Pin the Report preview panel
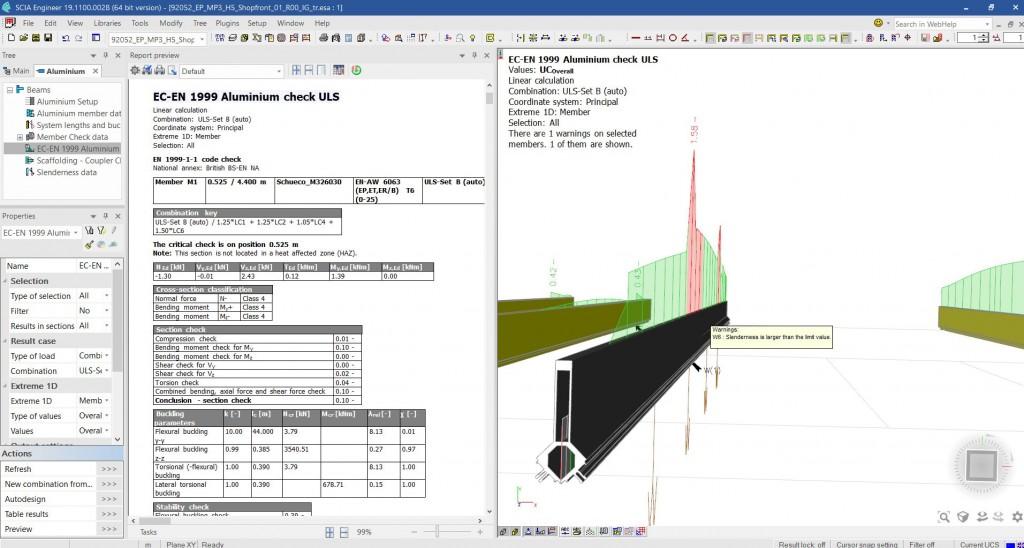1024x548 pixels. (x=476, y=55)
